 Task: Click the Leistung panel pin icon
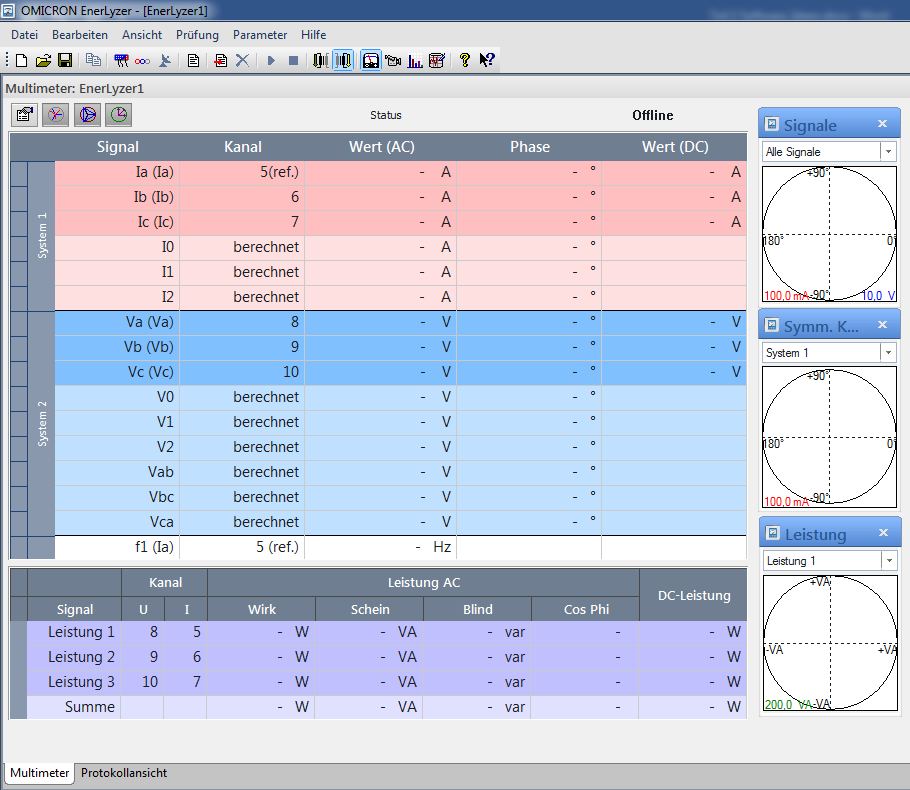pyautogui.click(x=772, y=532)
